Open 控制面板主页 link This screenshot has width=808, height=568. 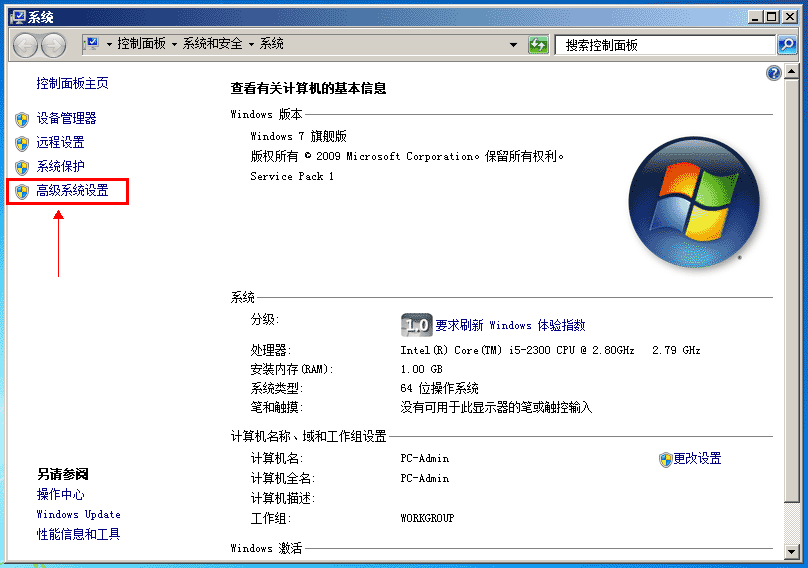point(73,83)
